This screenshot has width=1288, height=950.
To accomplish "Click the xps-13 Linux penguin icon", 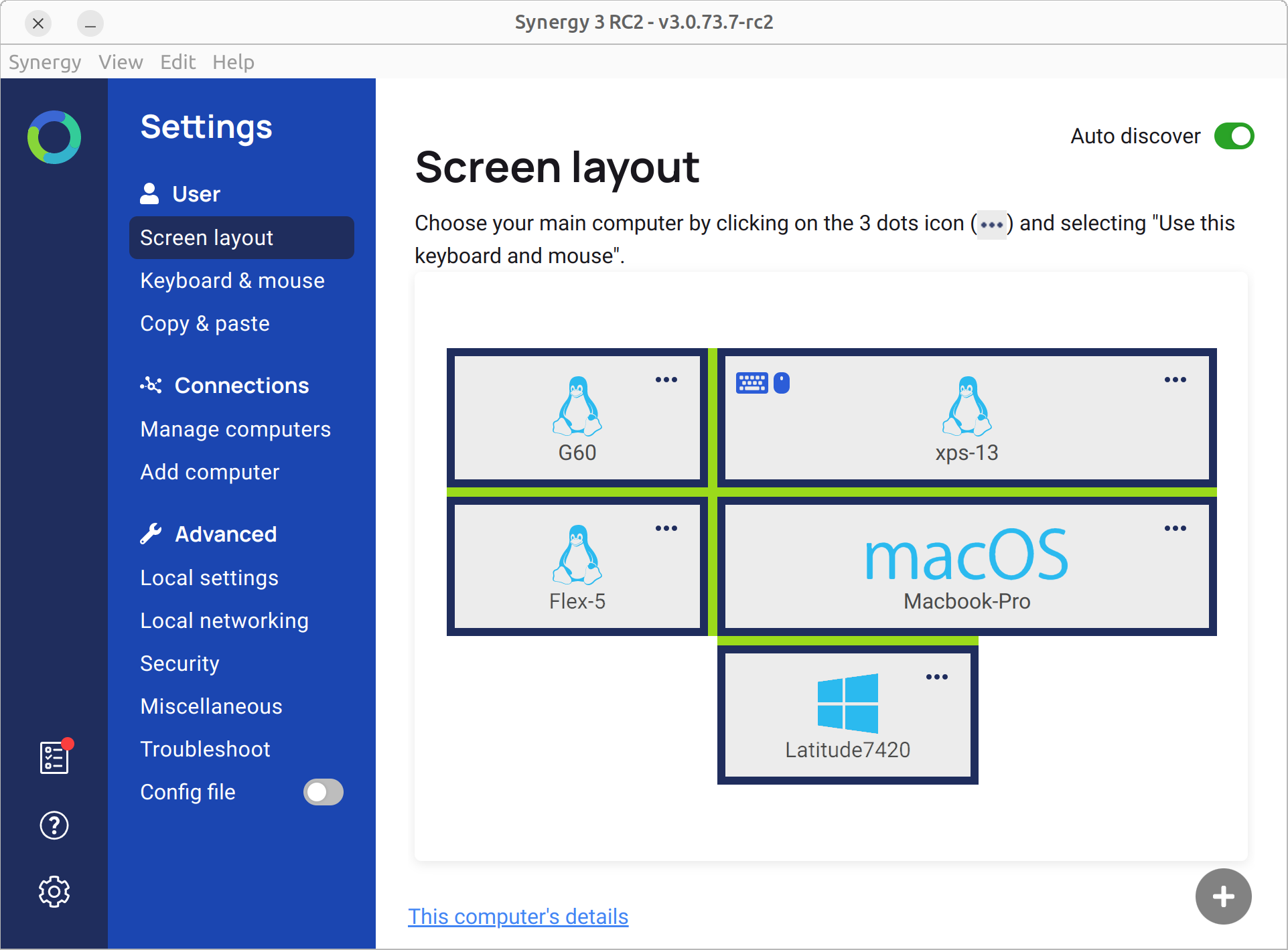I will pos(967,406).
